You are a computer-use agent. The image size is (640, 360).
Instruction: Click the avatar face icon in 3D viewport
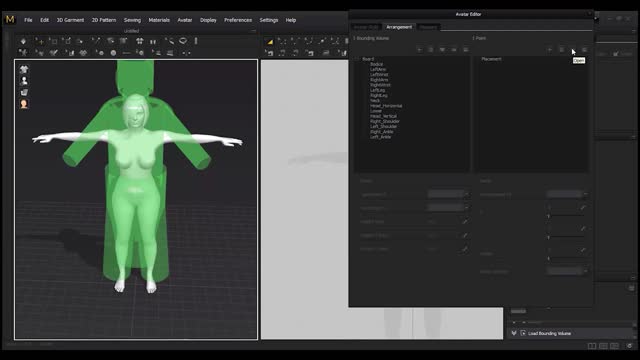point(24,104)
